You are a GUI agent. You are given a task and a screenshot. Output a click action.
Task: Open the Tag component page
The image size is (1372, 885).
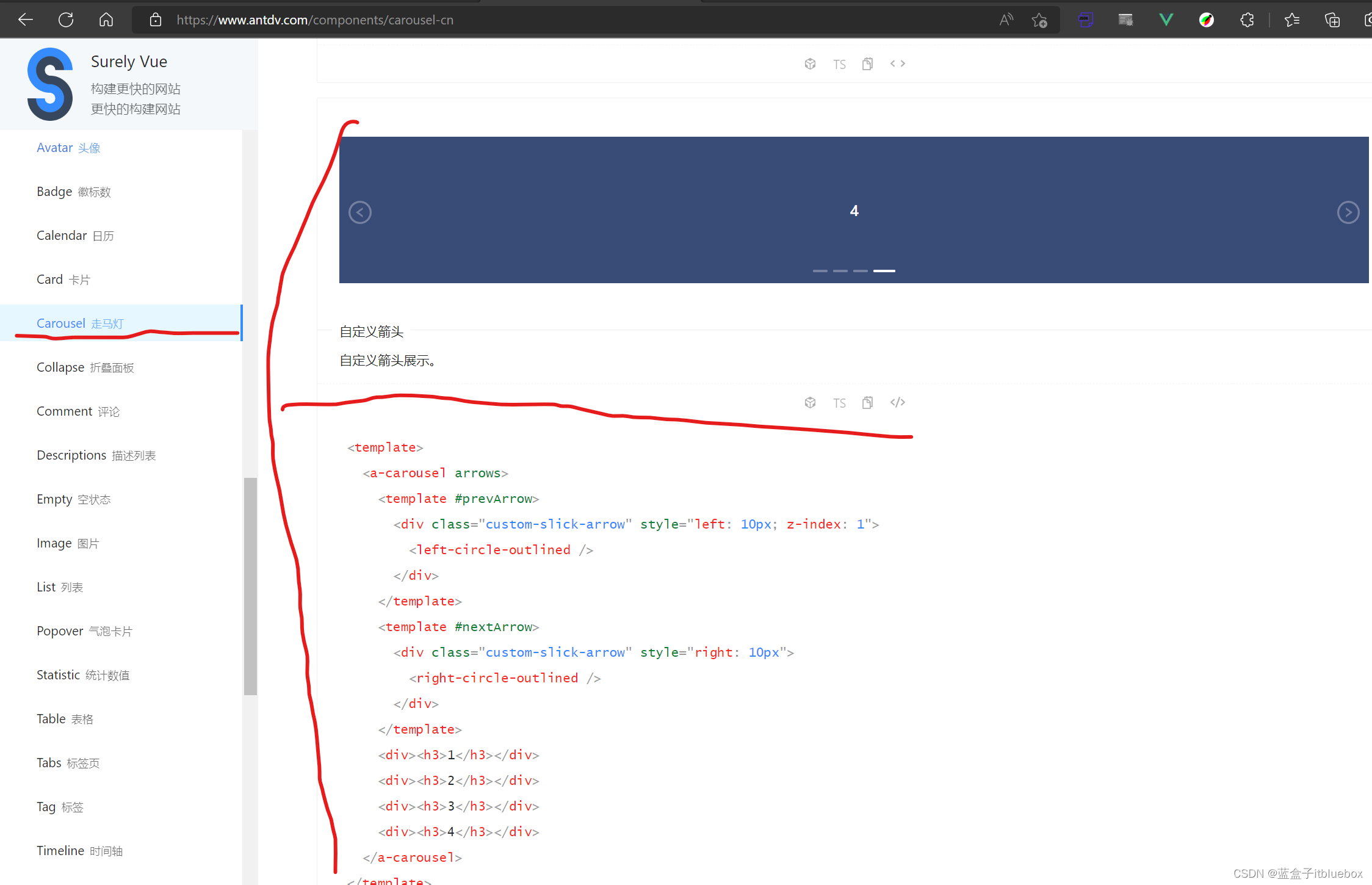click(x=60, y=807)
